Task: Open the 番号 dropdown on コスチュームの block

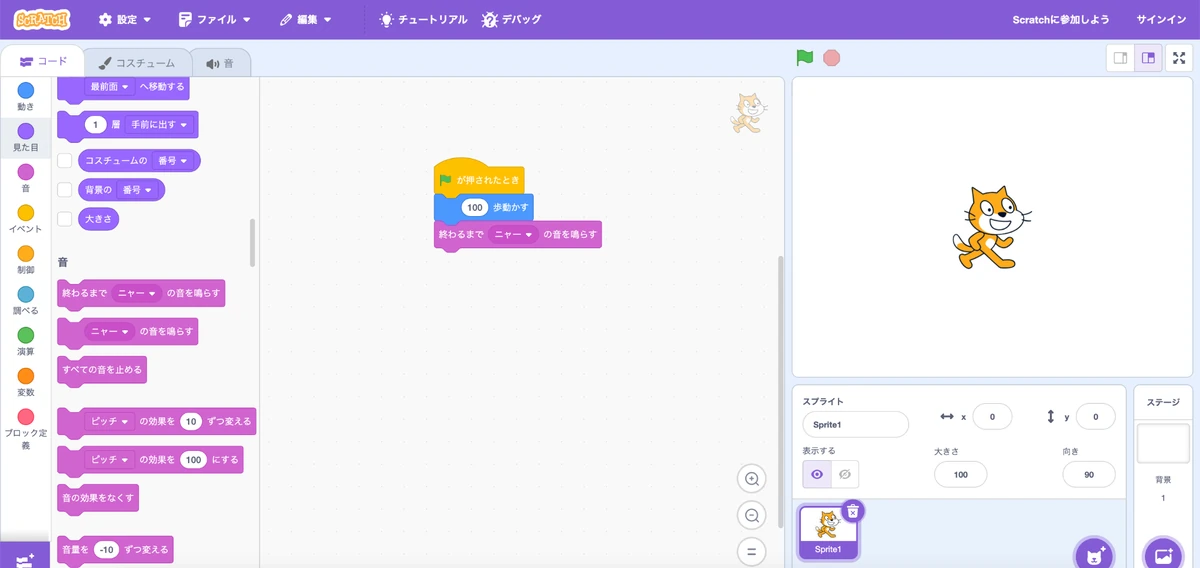Action: tap(172, 160)
